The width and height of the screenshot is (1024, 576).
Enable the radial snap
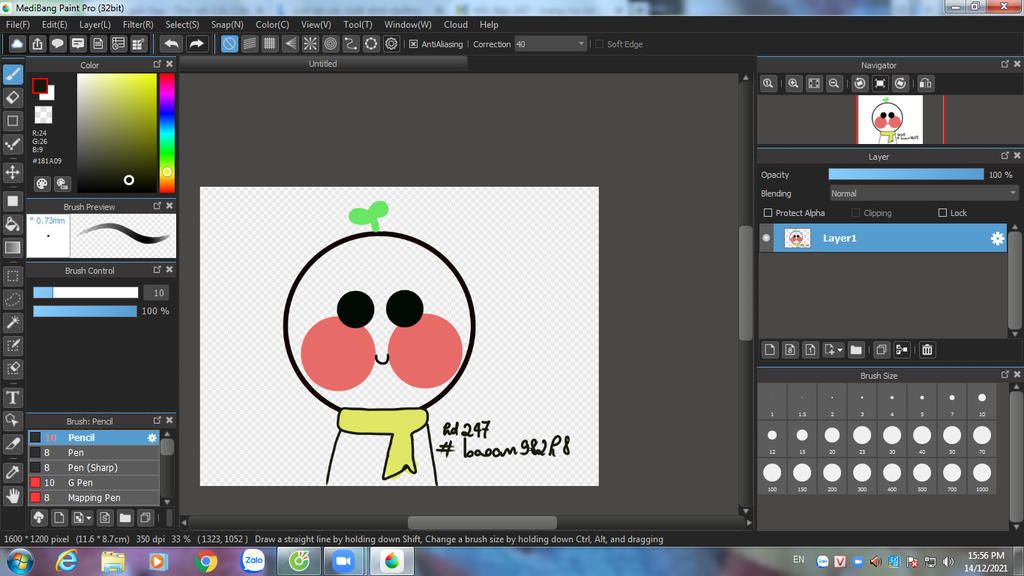tap(310, 44)
